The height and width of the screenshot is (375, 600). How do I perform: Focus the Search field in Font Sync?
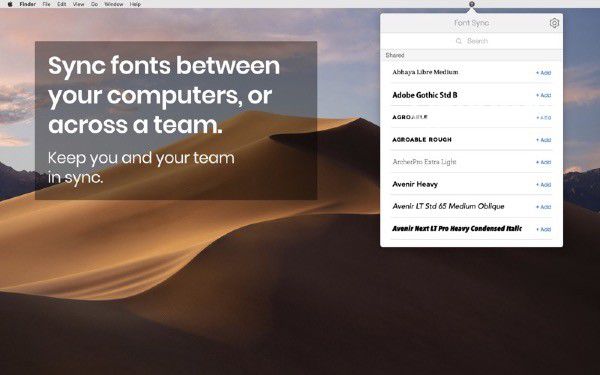(x=471, y=41)
